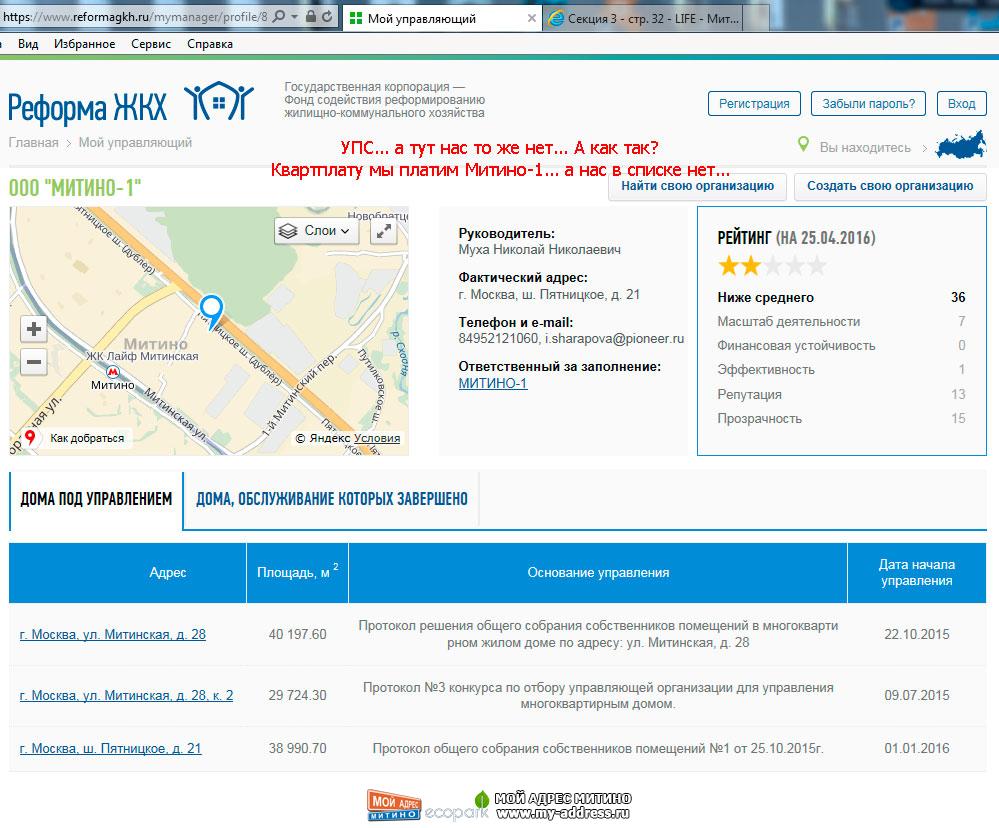
Task: Click the Мой управляющий breadcrumb
Action: [x=135, y=143]
